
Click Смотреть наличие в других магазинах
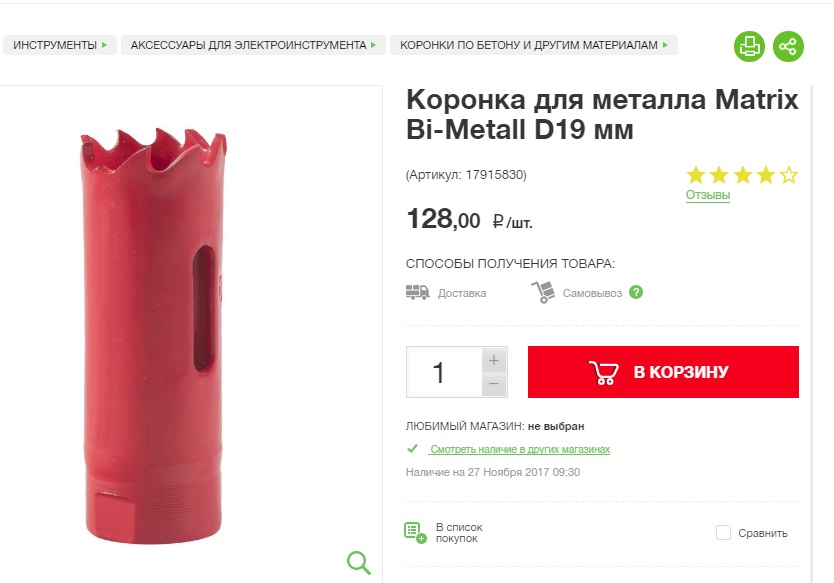(520, 449)
